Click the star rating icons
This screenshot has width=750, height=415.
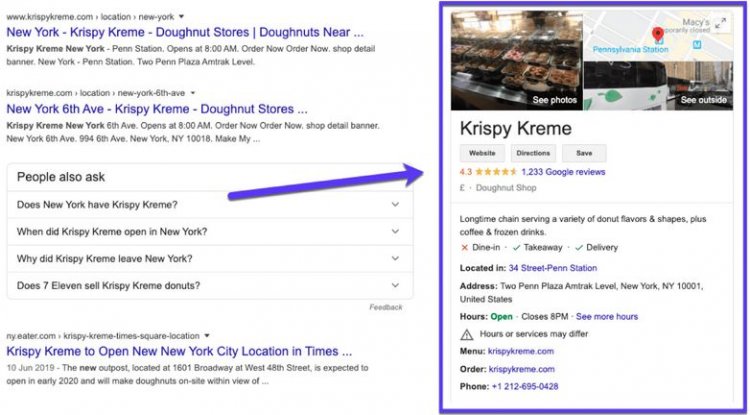point(496,172)
